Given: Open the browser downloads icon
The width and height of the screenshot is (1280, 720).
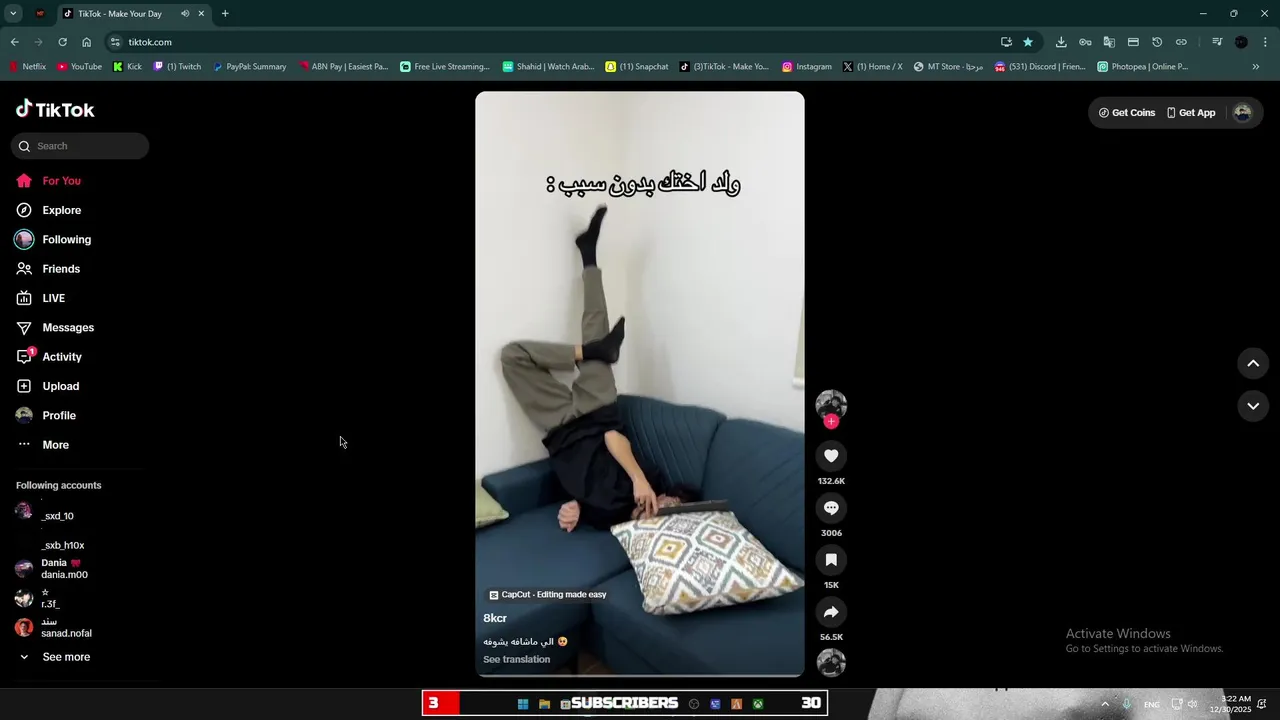Looking at the screenshot, I should point(1061,42).
